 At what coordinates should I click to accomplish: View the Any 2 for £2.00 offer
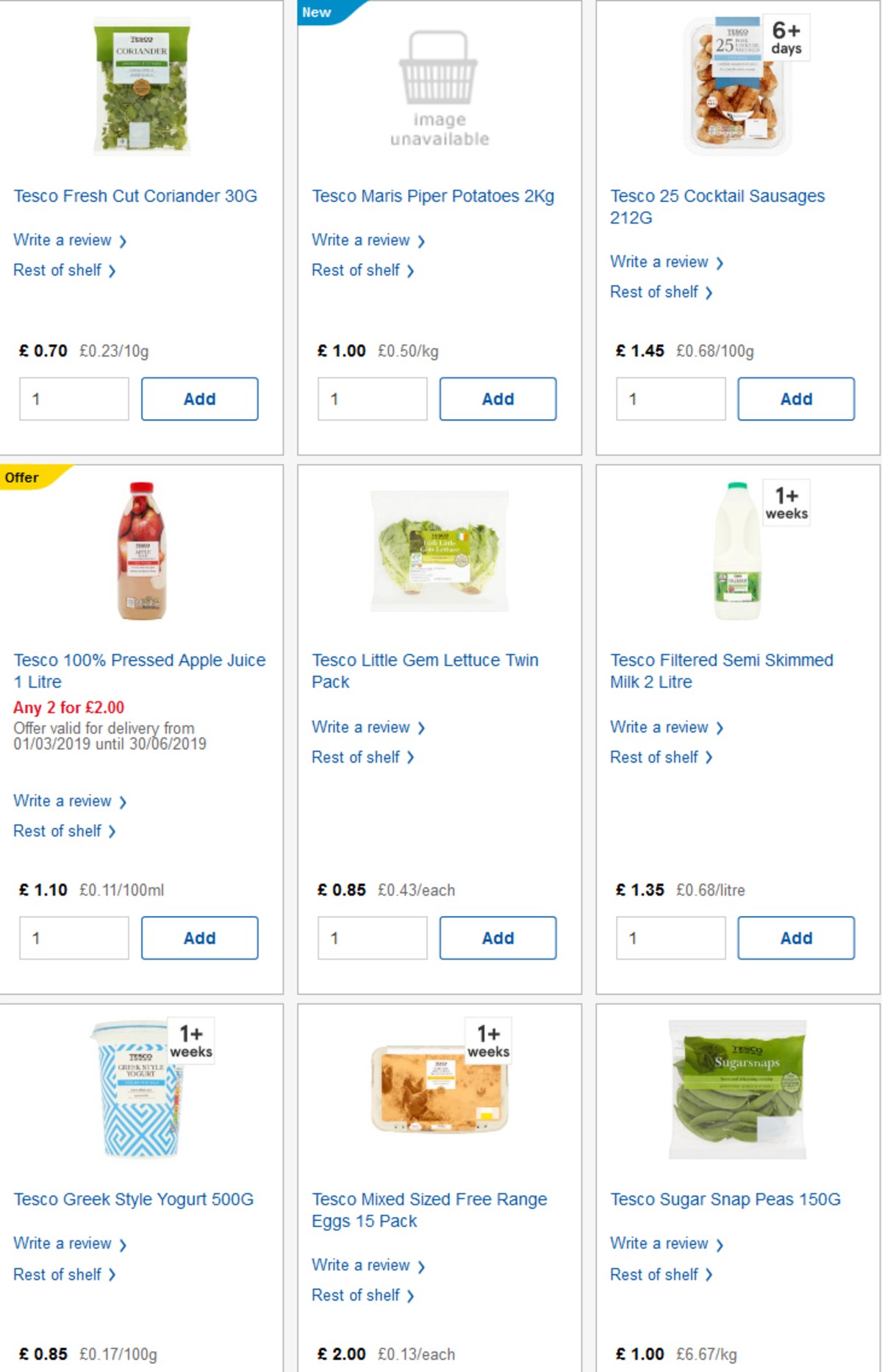pyautogui.click(x=69, y=708)
